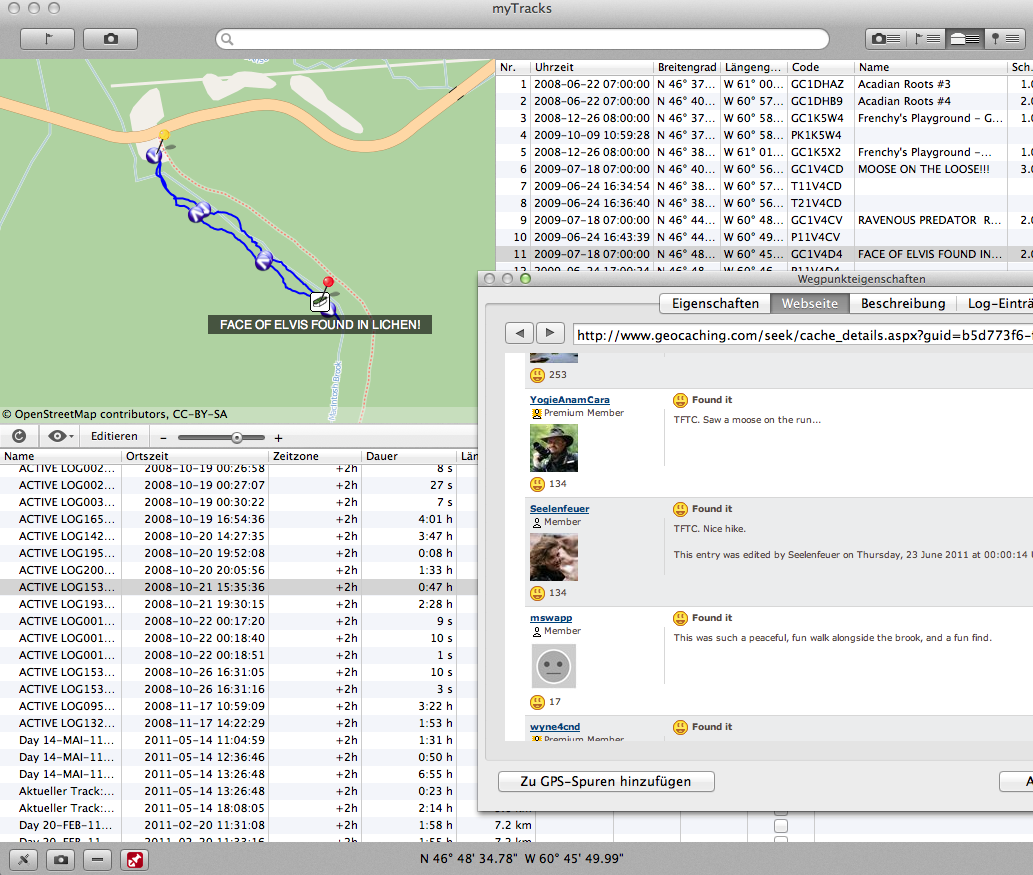Click the map zoom slider knob
Viewport: 1033px width, 875px height.
click(x=237, y=438)
